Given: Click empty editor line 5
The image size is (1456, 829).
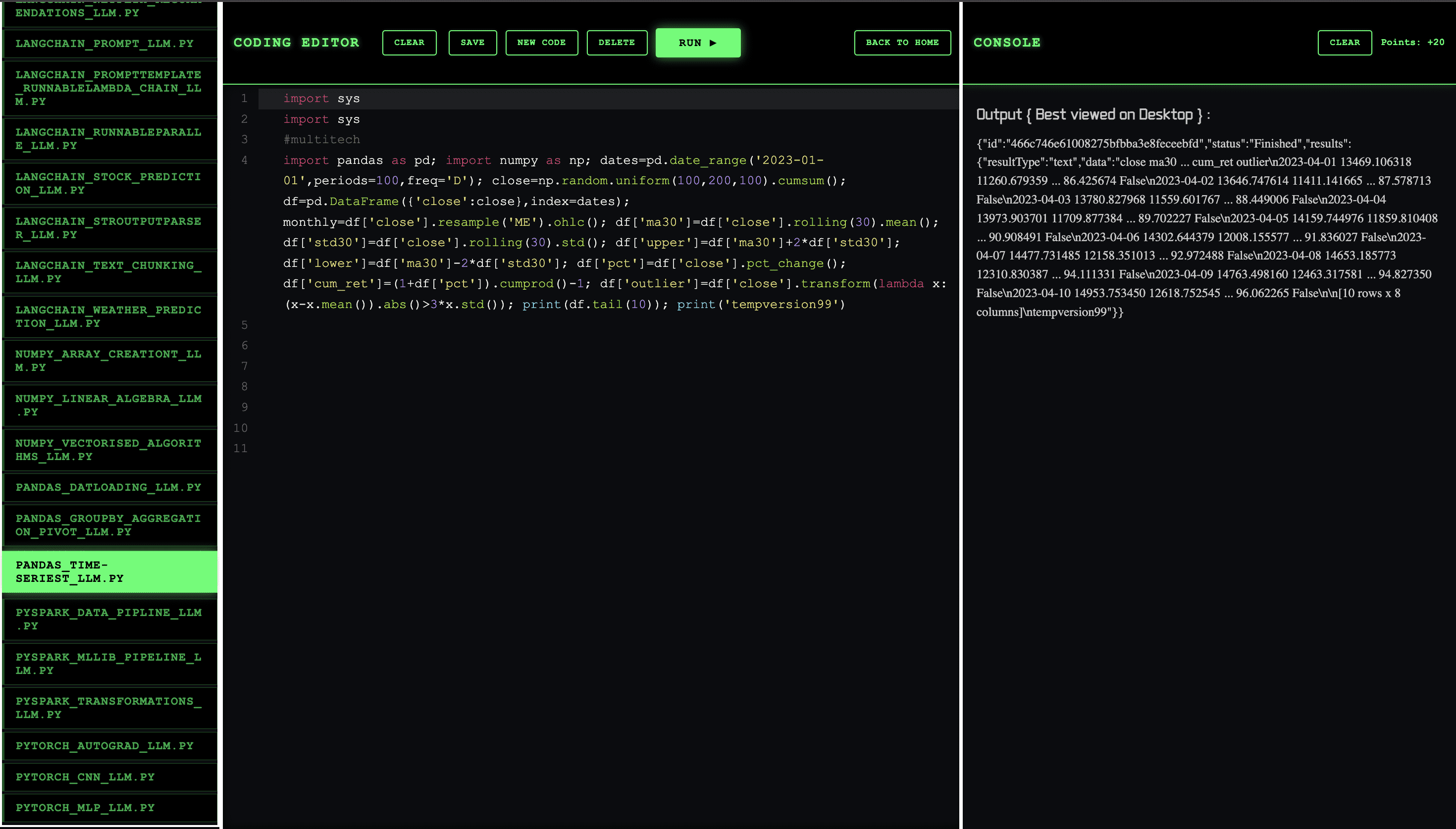Looking at the screenshot, I should [609, 325].
